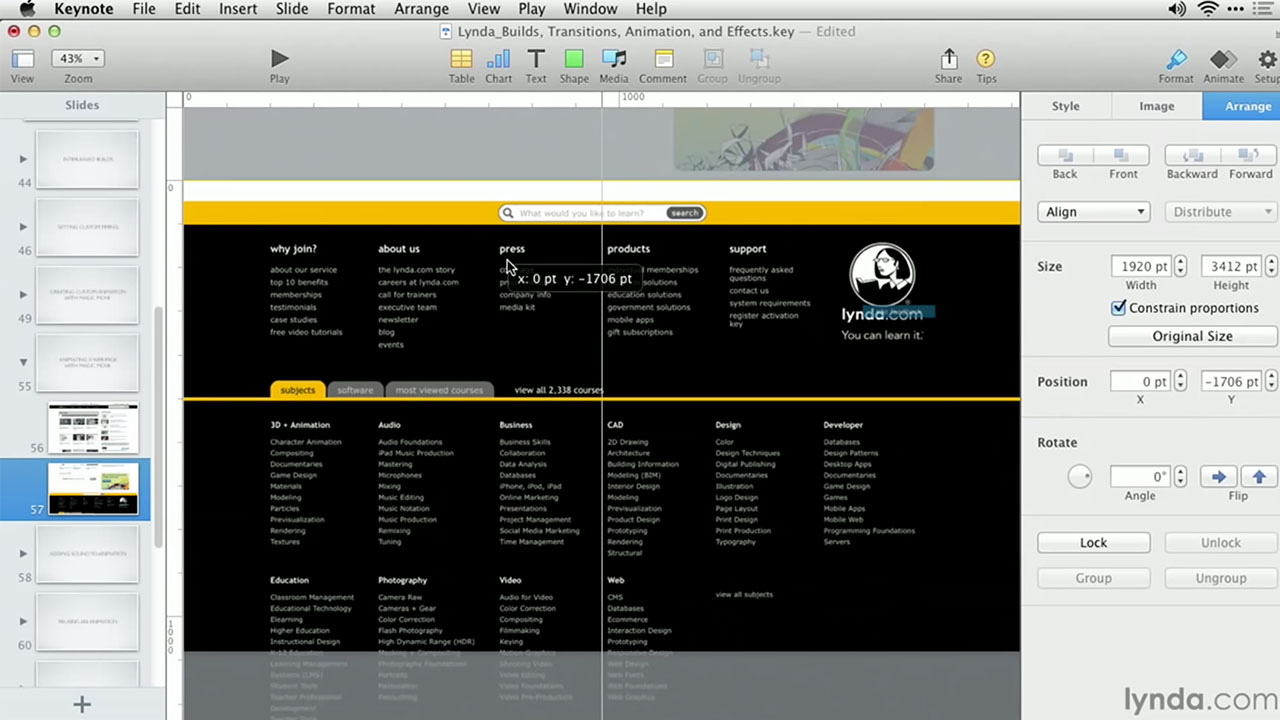Screen dimensions: 1280x720
Task: Click the Y position field showing -1706 pt
Action: tap(1231, 382)
